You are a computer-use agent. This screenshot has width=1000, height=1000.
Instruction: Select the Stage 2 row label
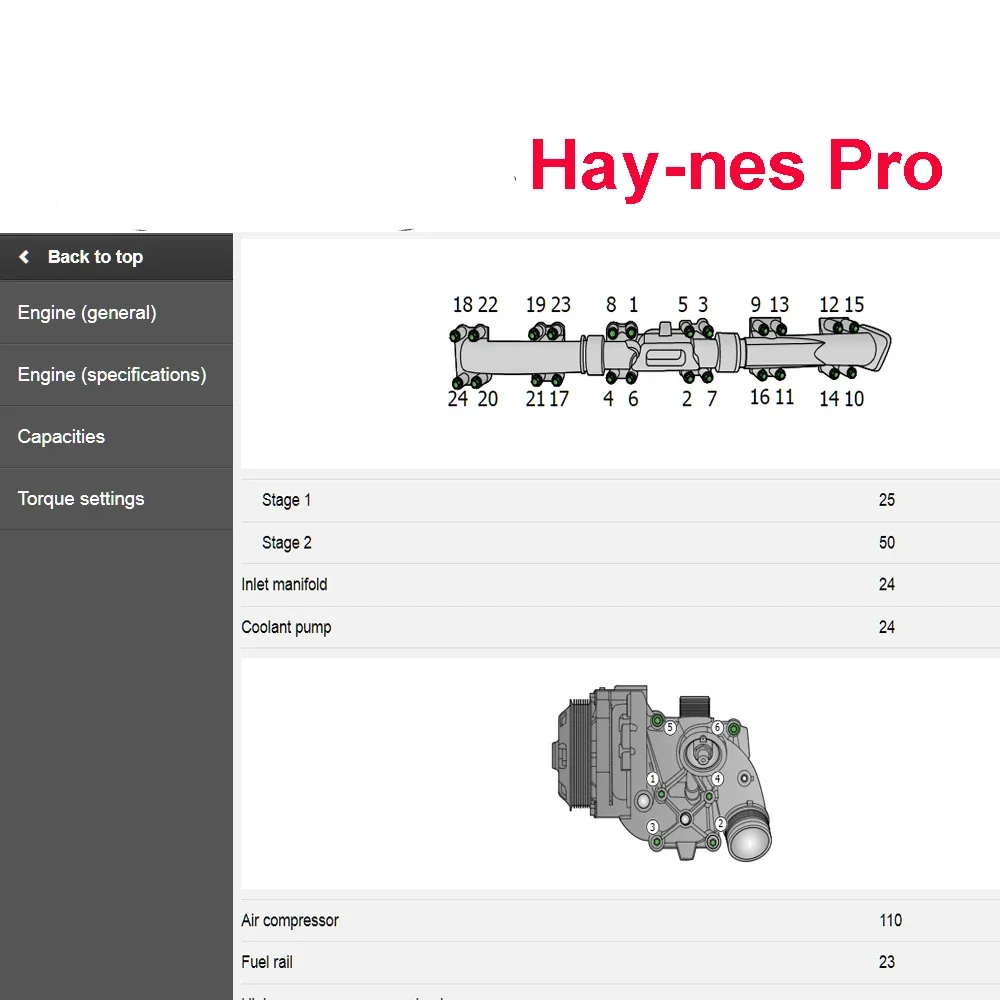click(x=286, y=543)
